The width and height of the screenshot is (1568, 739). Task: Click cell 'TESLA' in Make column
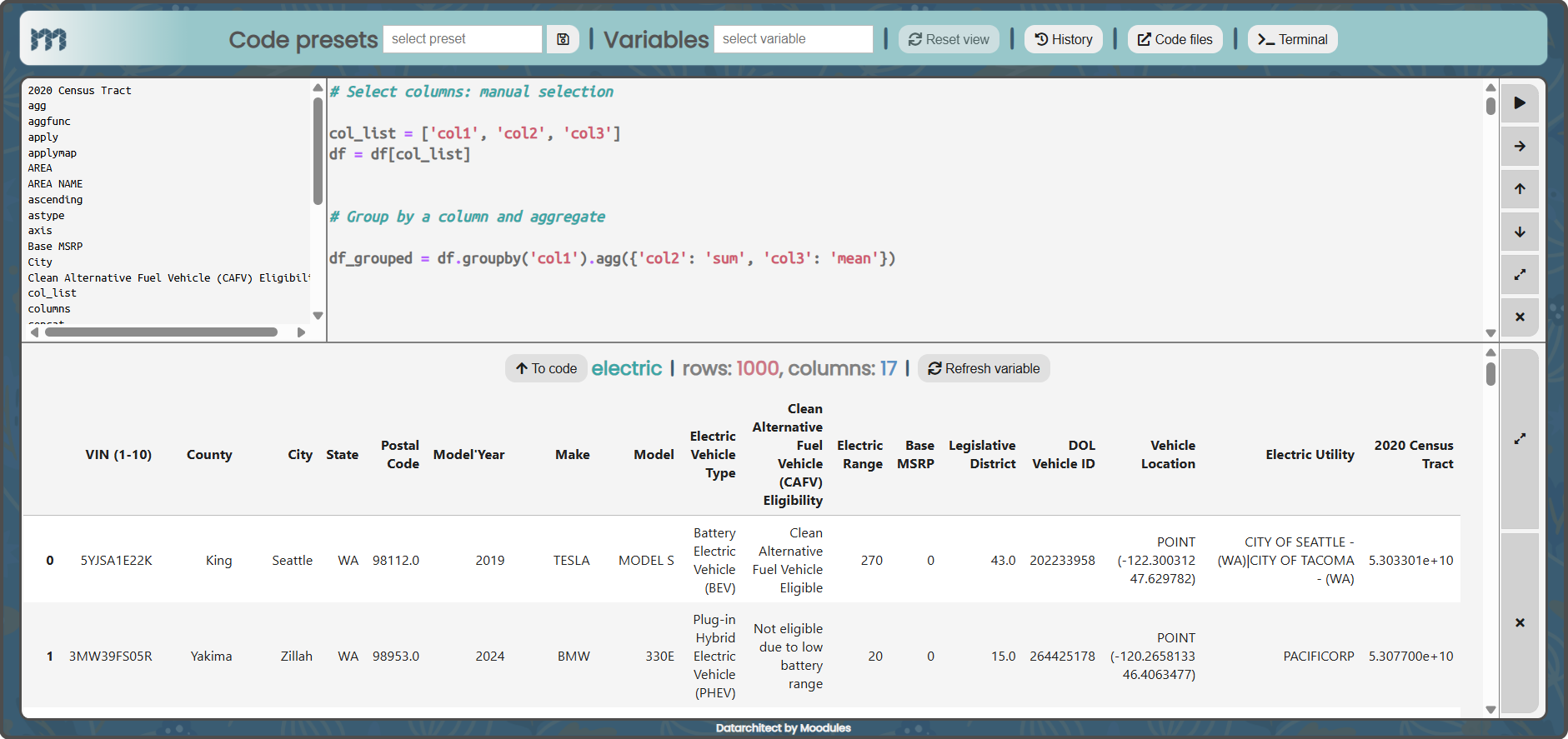coord(571,561)
